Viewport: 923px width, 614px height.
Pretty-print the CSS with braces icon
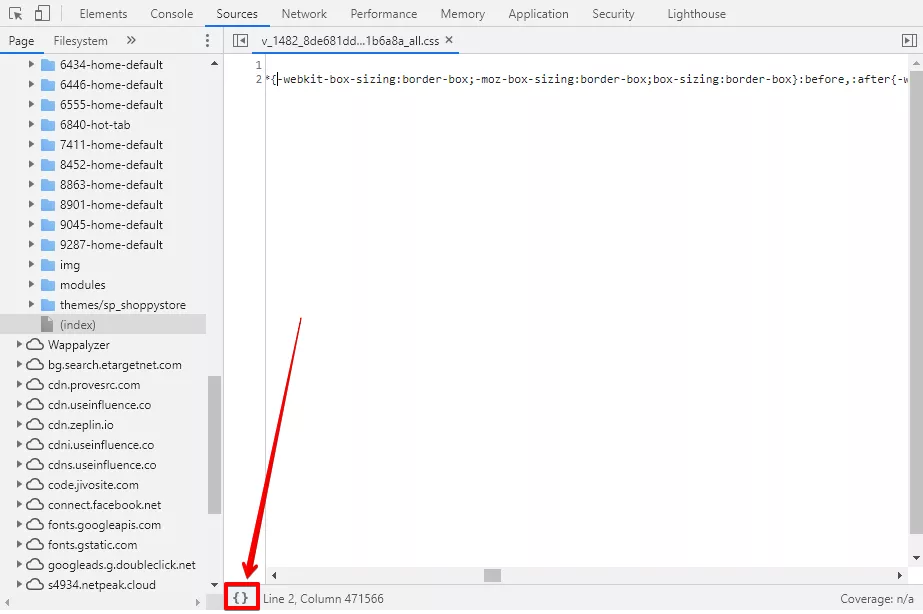click(241, 598)
